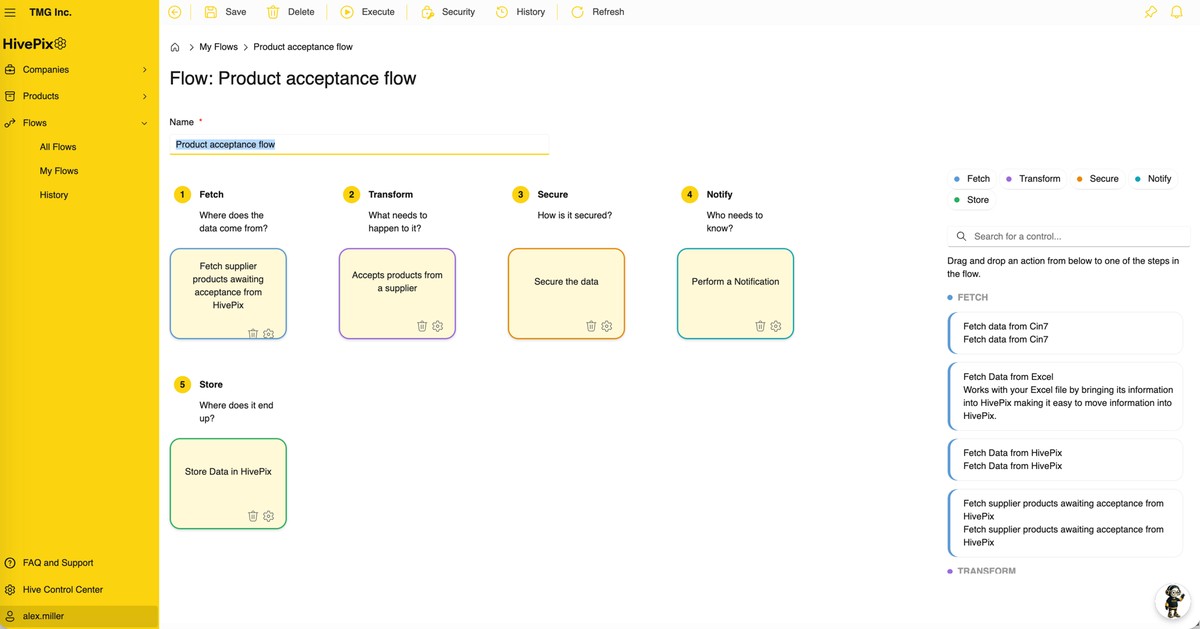The height and width of the screenshot is (629, 1200).
Task: Go back using the back arrow icon
Action: pyautogui.click(x=175, y=12)
